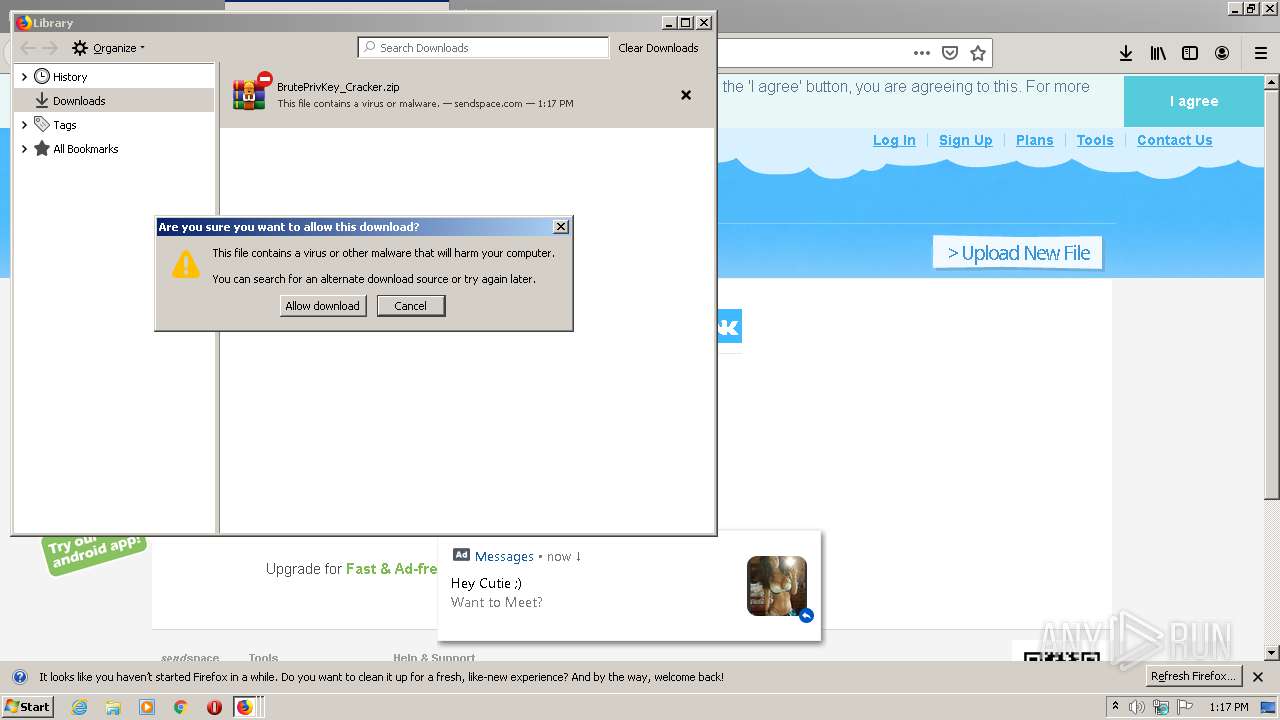Click the Library forward arrow

(x=50, y=48)
